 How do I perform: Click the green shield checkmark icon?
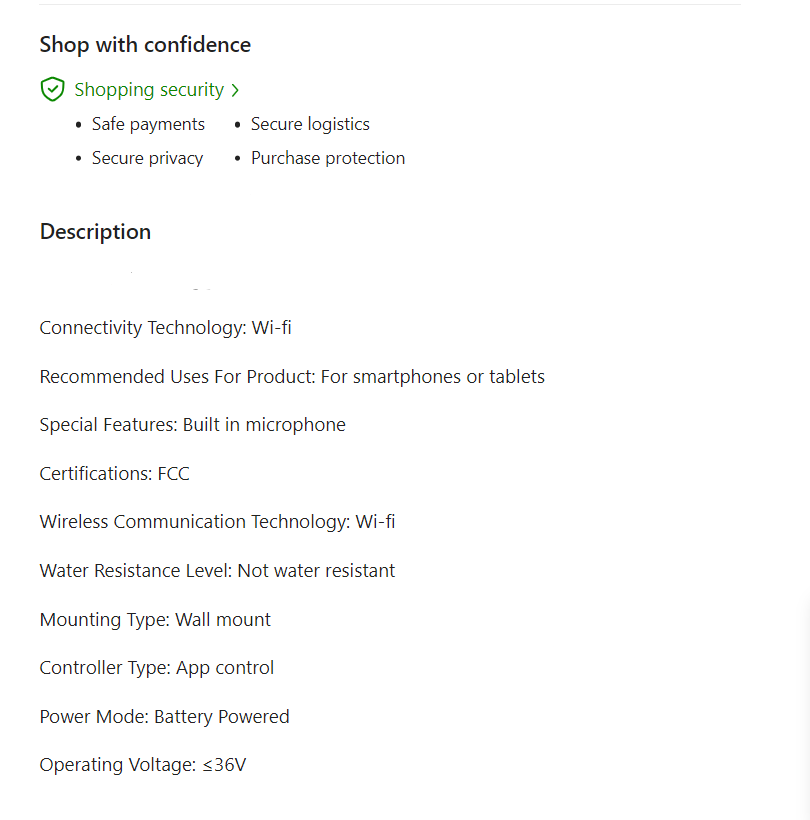(52, 90)
